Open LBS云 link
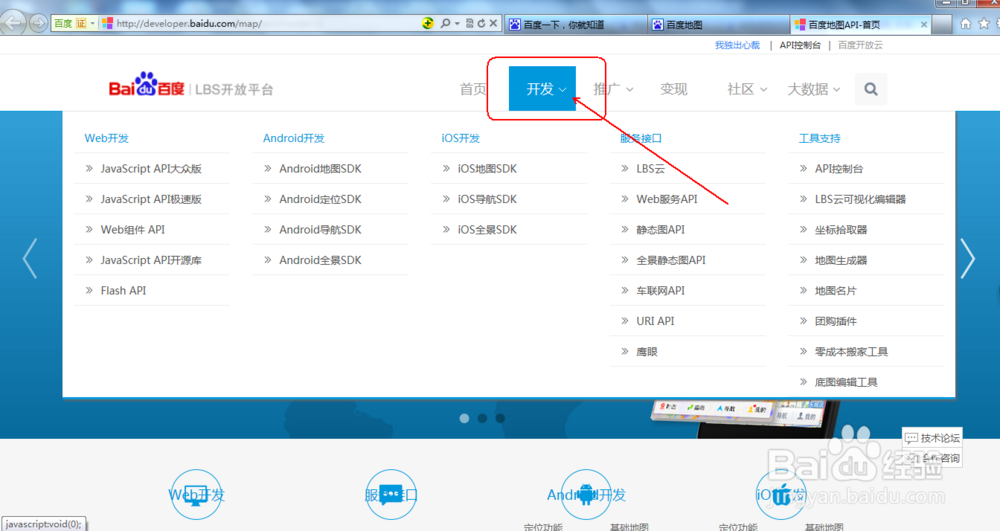This screenshot has width=1000, height=531. 651,168
